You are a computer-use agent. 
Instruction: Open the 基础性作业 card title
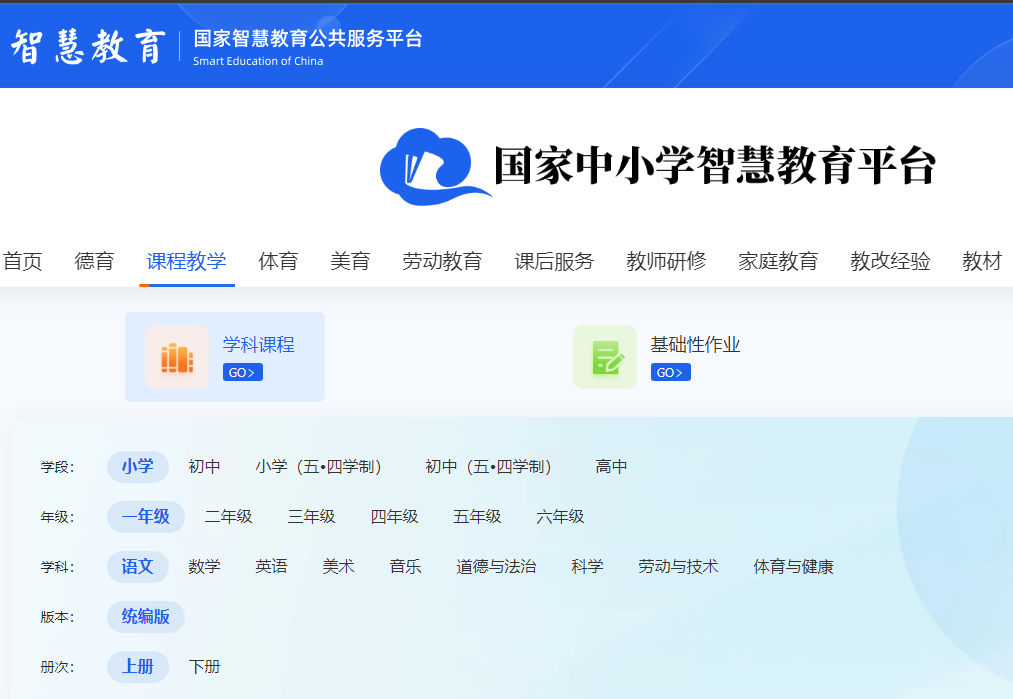tap(695, 344)
